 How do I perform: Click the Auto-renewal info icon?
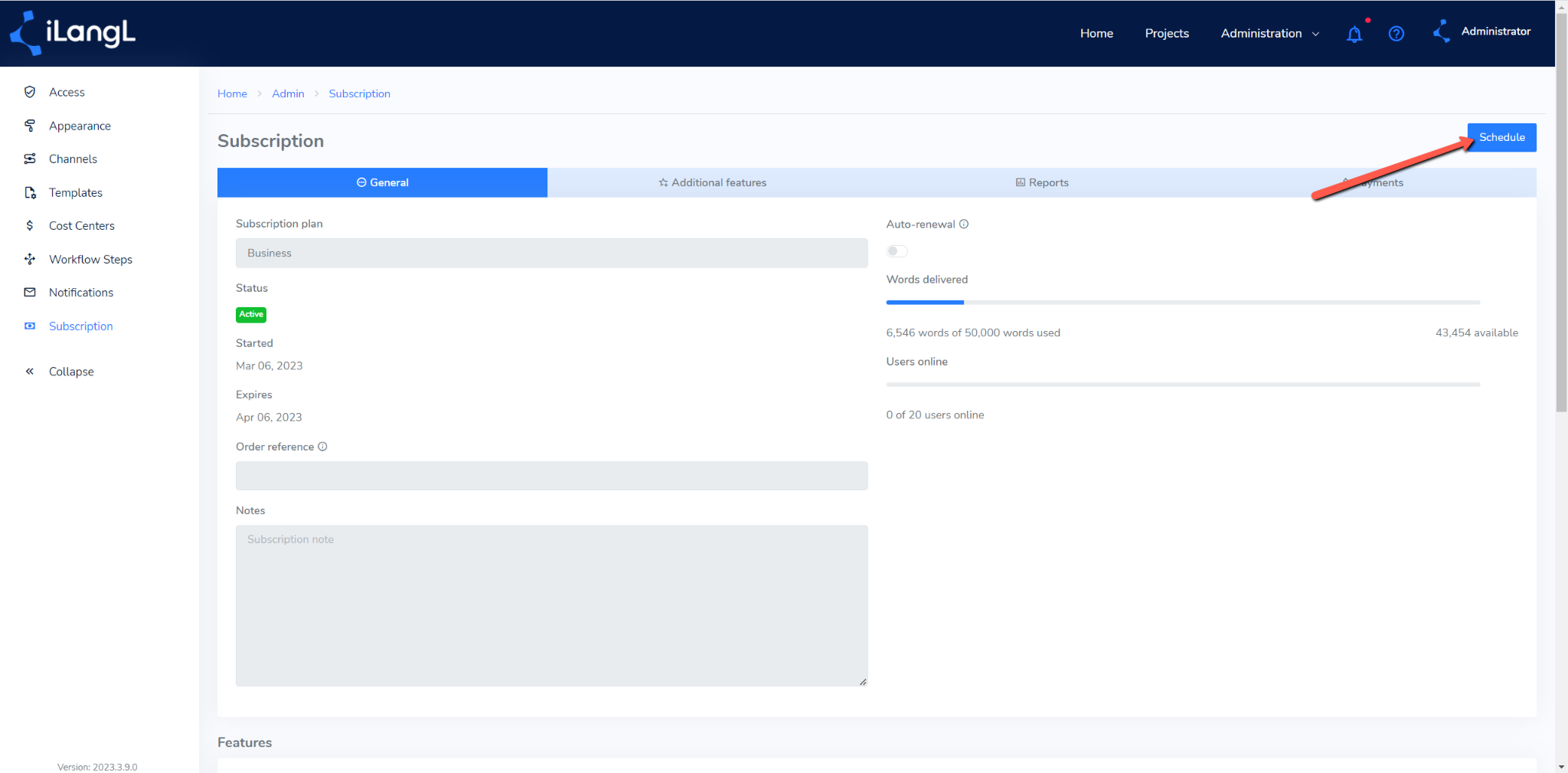point(964,224)
